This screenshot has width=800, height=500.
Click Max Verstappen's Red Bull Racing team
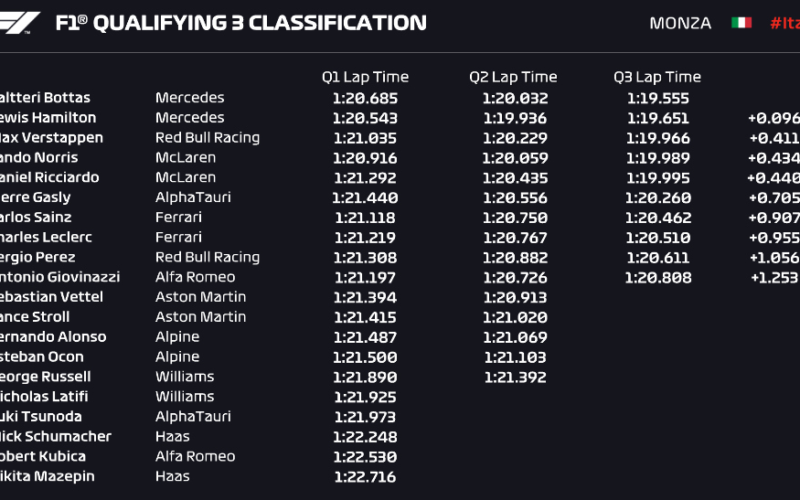(x=208, y=138)
